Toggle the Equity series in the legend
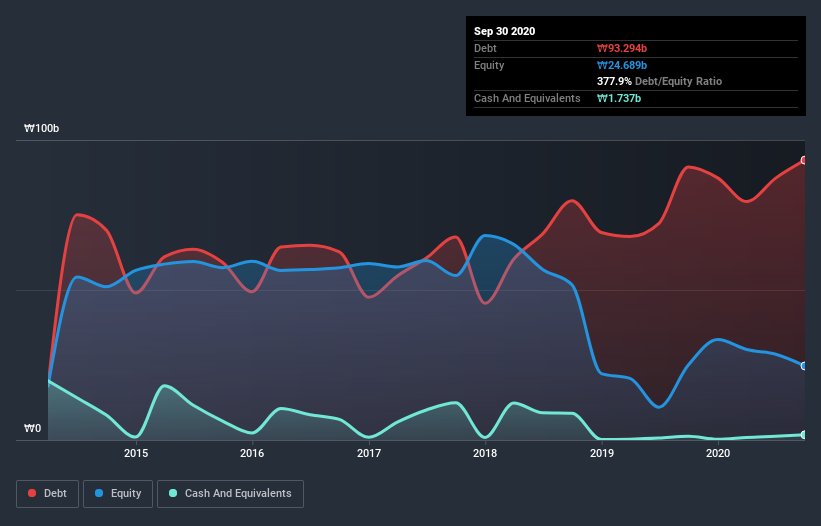 118,494
